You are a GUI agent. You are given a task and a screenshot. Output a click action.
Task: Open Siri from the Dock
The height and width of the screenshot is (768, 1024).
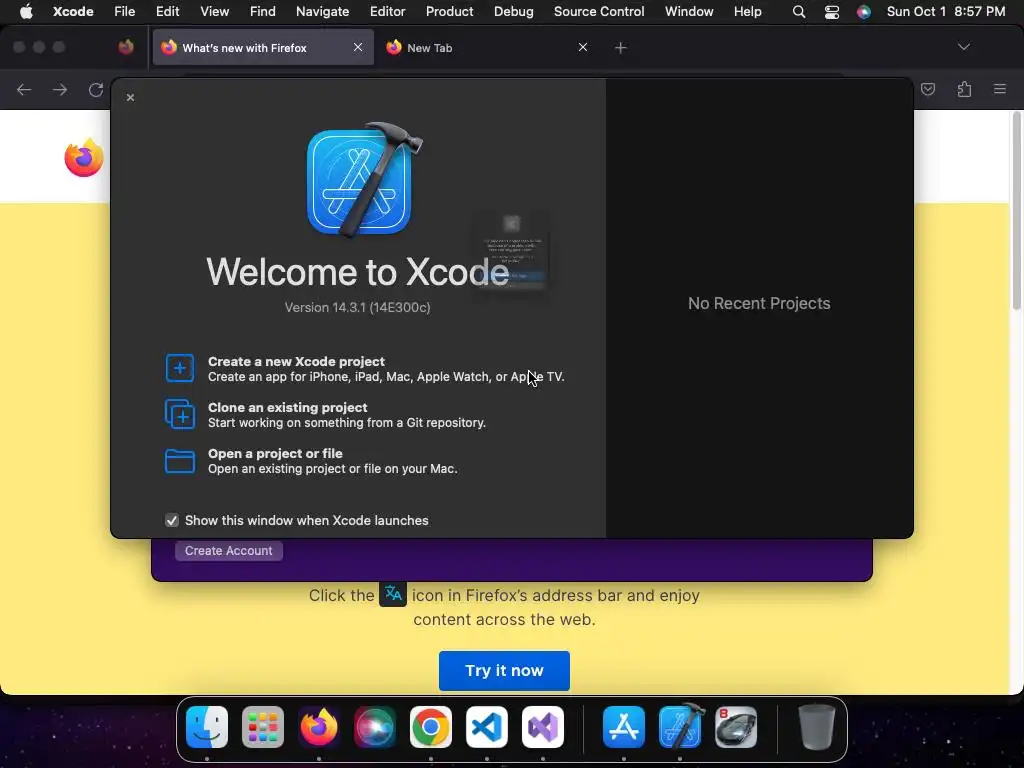[x=375, y=727]
